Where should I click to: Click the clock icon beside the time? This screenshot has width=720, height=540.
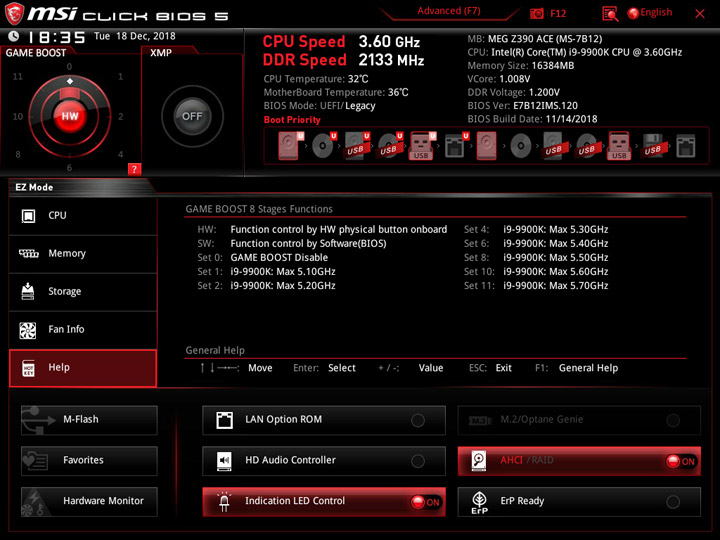tap(14, 36)
